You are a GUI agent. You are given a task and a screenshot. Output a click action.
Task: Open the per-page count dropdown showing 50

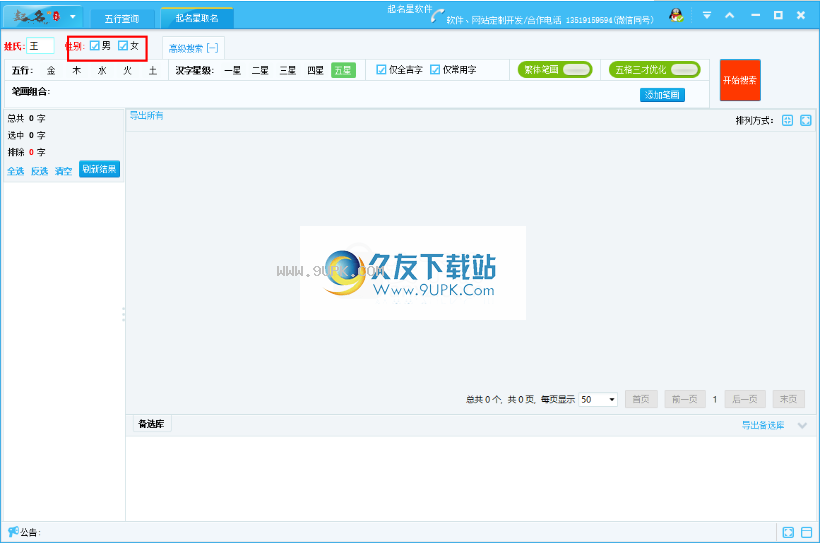click(598, 399)
